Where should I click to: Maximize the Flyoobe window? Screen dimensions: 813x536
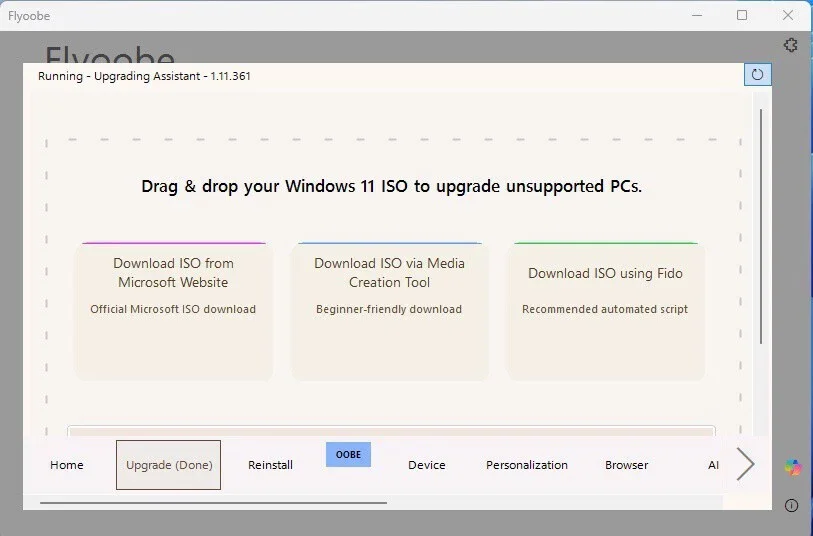(742, 16)
